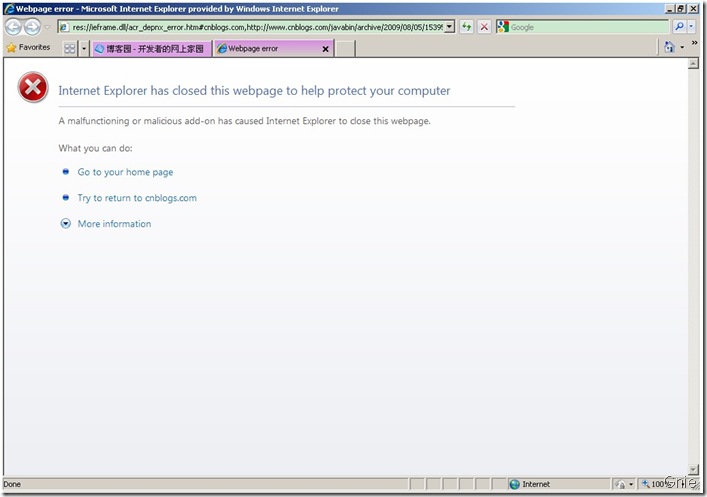Click the vertical scrollbar up arrow

click(x=693, y=64)
